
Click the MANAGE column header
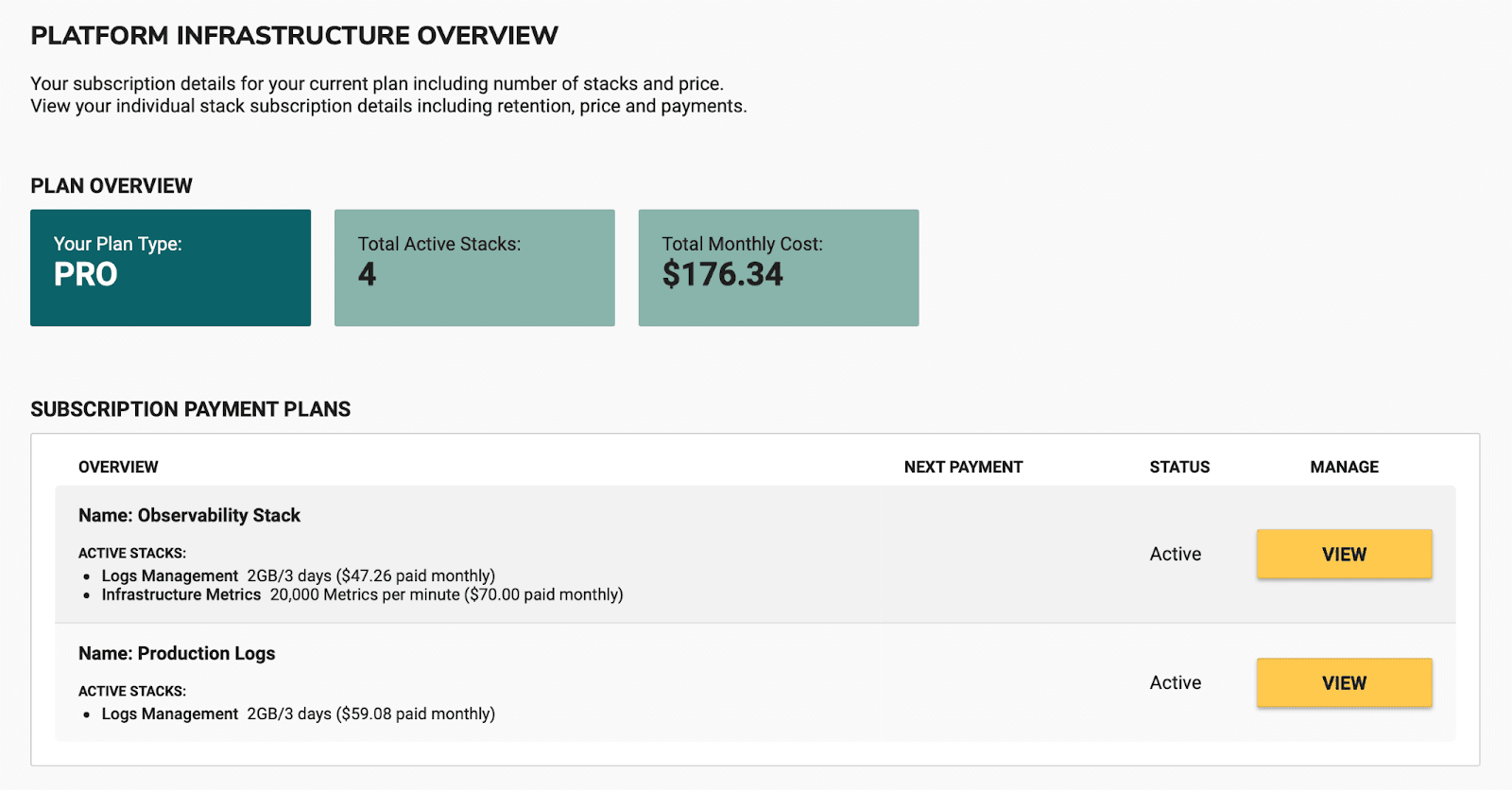pyautogui.click(x=1344, y=467)
